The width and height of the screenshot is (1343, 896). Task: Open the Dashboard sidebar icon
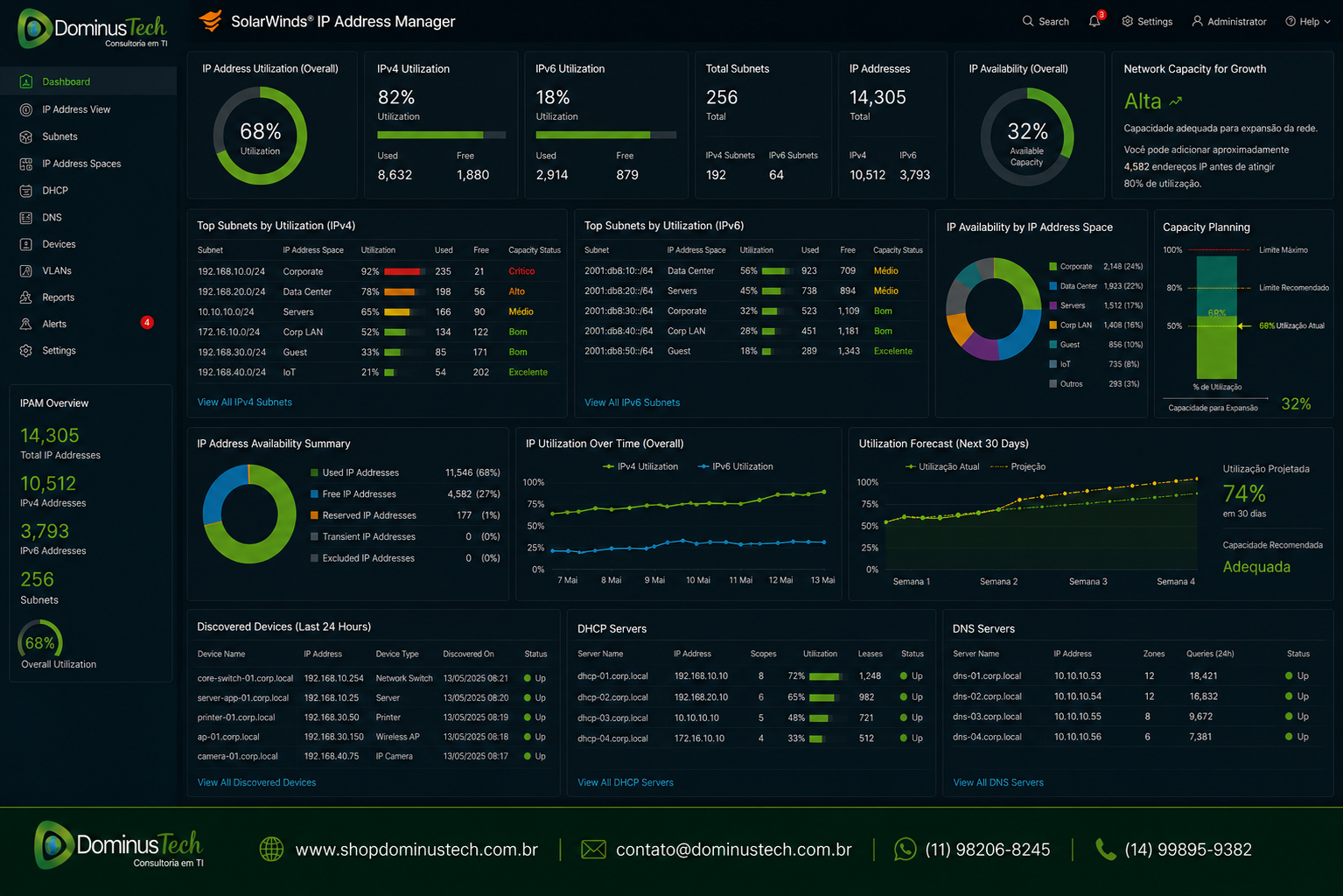click(26, 81)
